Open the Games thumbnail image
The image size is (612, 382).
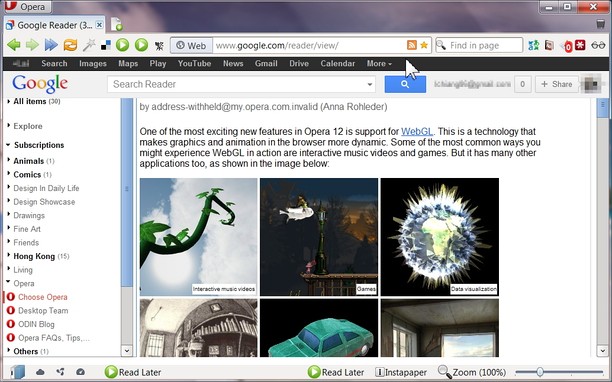[319, 237]
